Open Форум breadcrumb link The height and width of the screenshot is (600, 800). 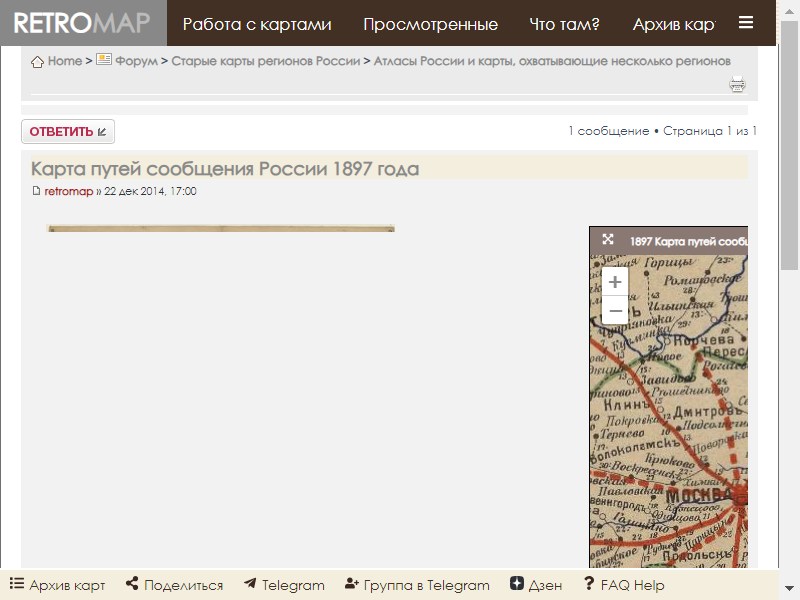click(136, 61)
